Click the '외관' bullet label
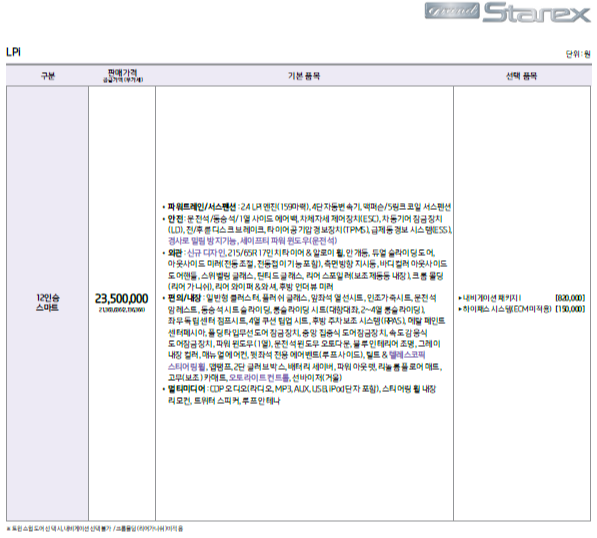Viewport: 597px width, 538px height. pos(176,252)
